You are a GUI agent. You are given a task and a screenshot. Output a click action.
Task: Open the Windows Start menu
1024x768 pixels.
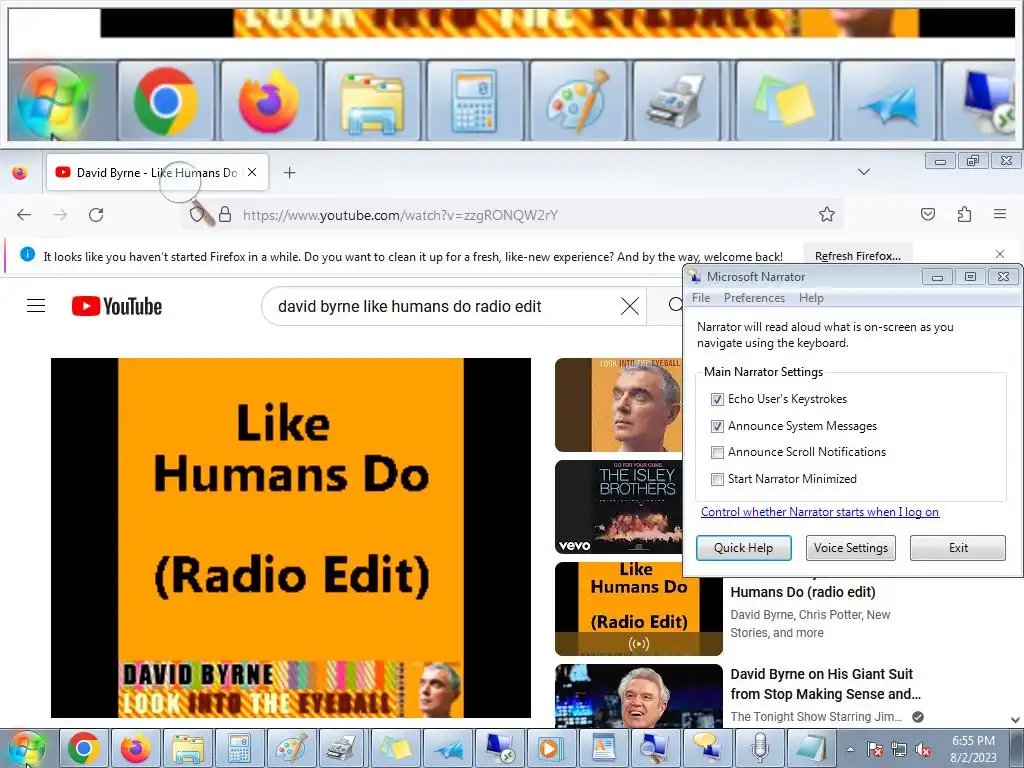[27, 748]
